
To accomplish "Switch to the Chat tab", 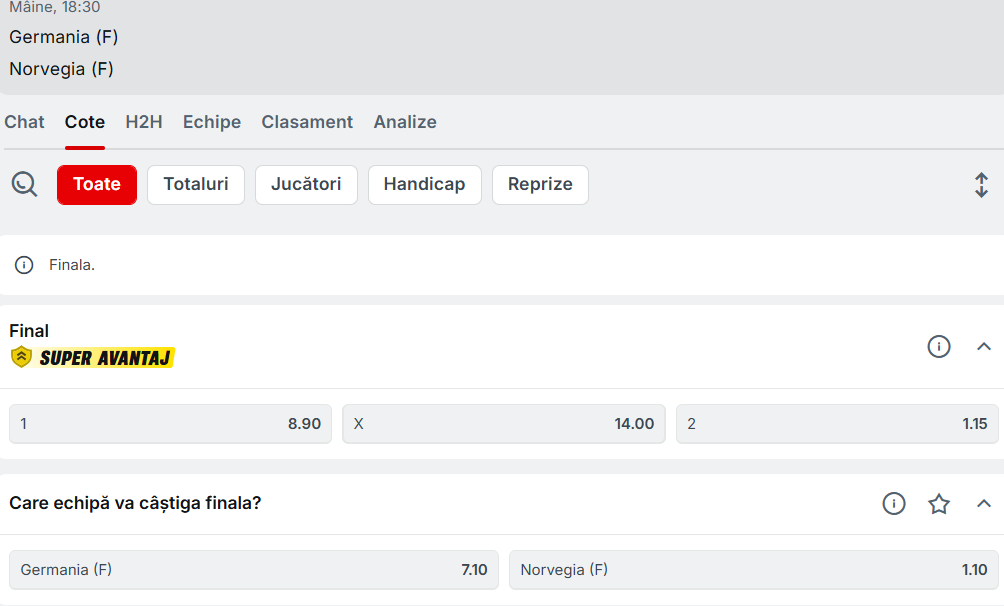I will tap(24, 122).
